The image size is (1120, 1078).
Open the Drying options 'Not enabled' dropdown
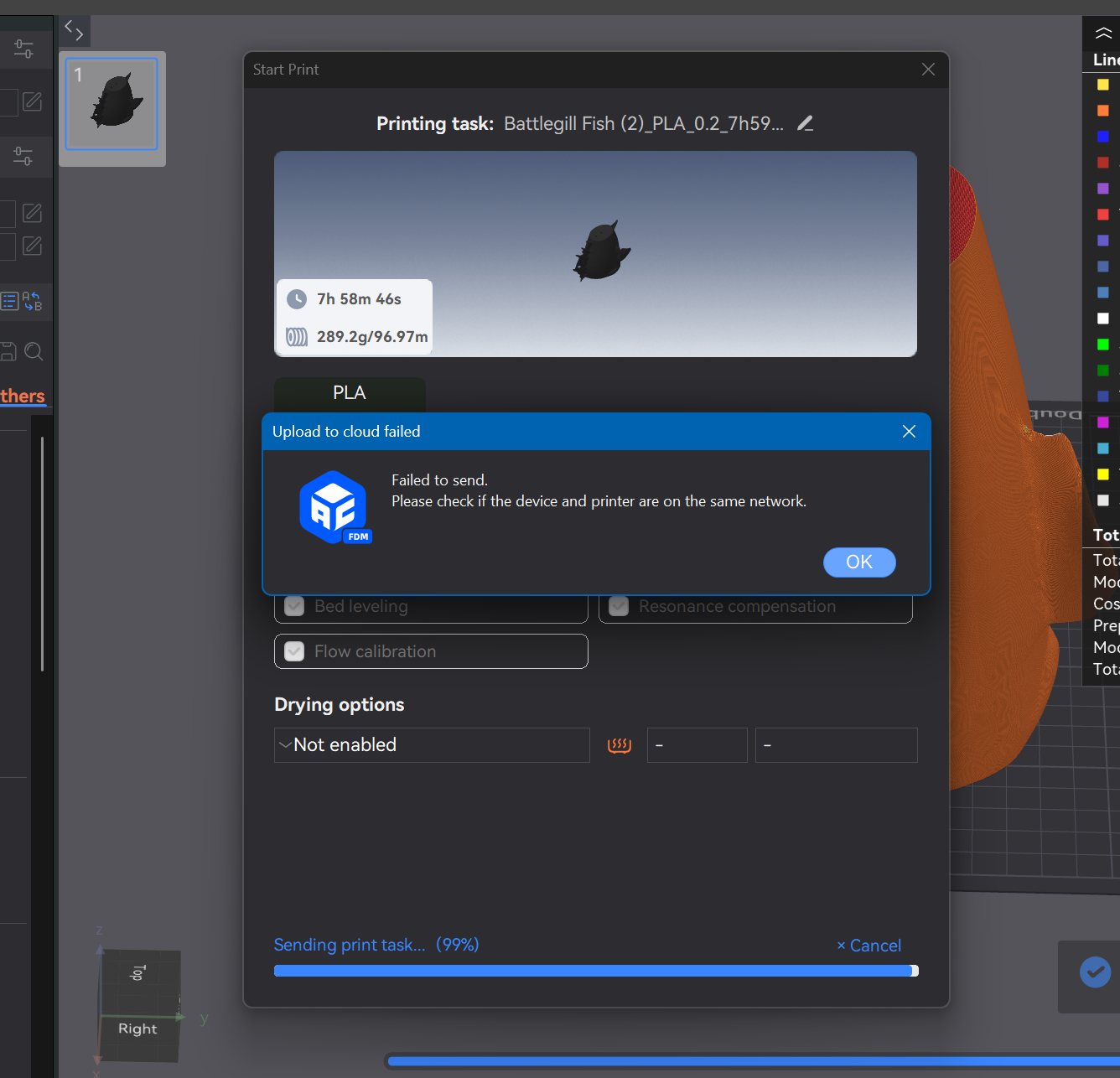432,745
